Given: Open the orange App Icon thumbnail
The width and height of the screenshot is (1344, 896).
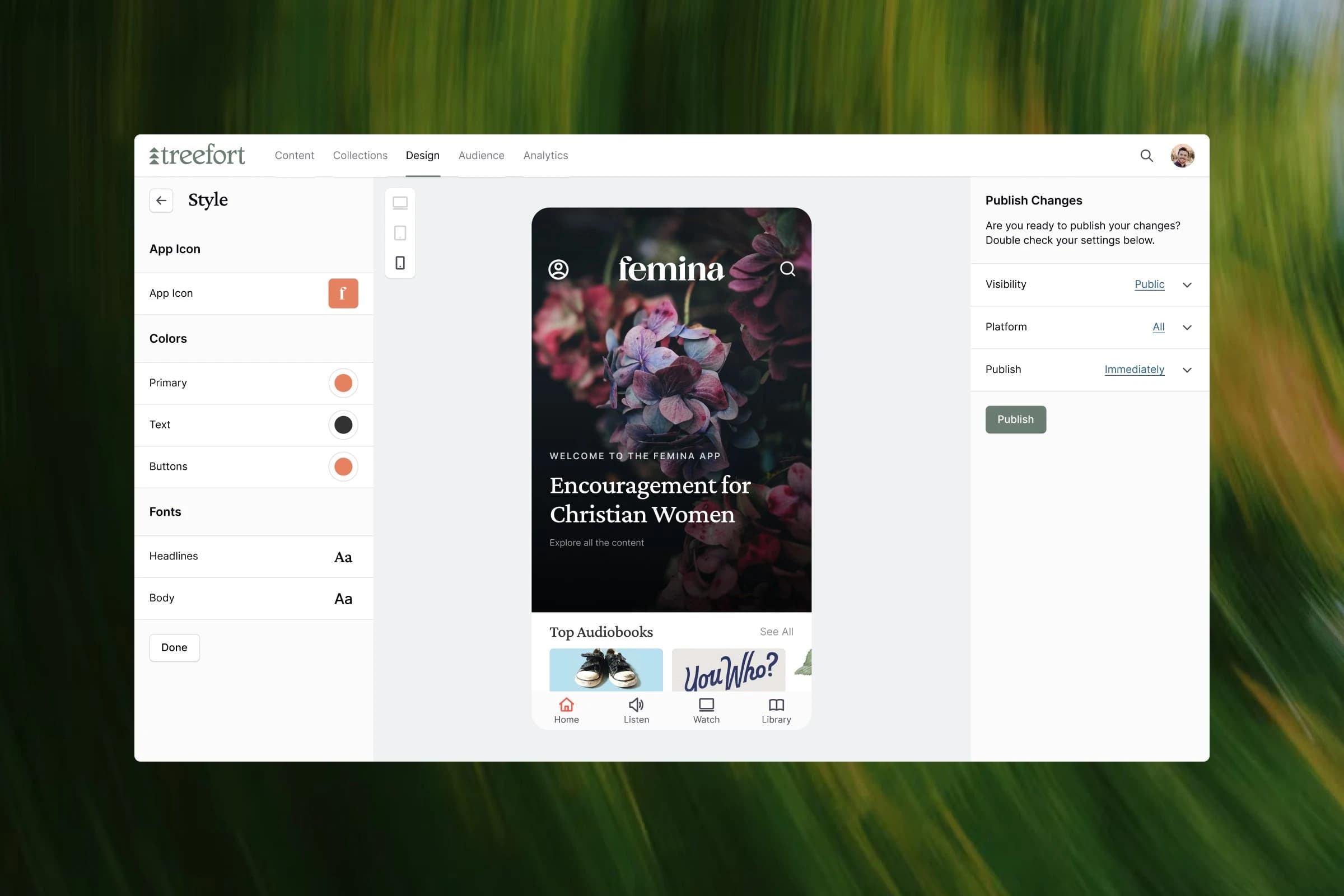Looking at the screenshot, I should coord(343,293).
